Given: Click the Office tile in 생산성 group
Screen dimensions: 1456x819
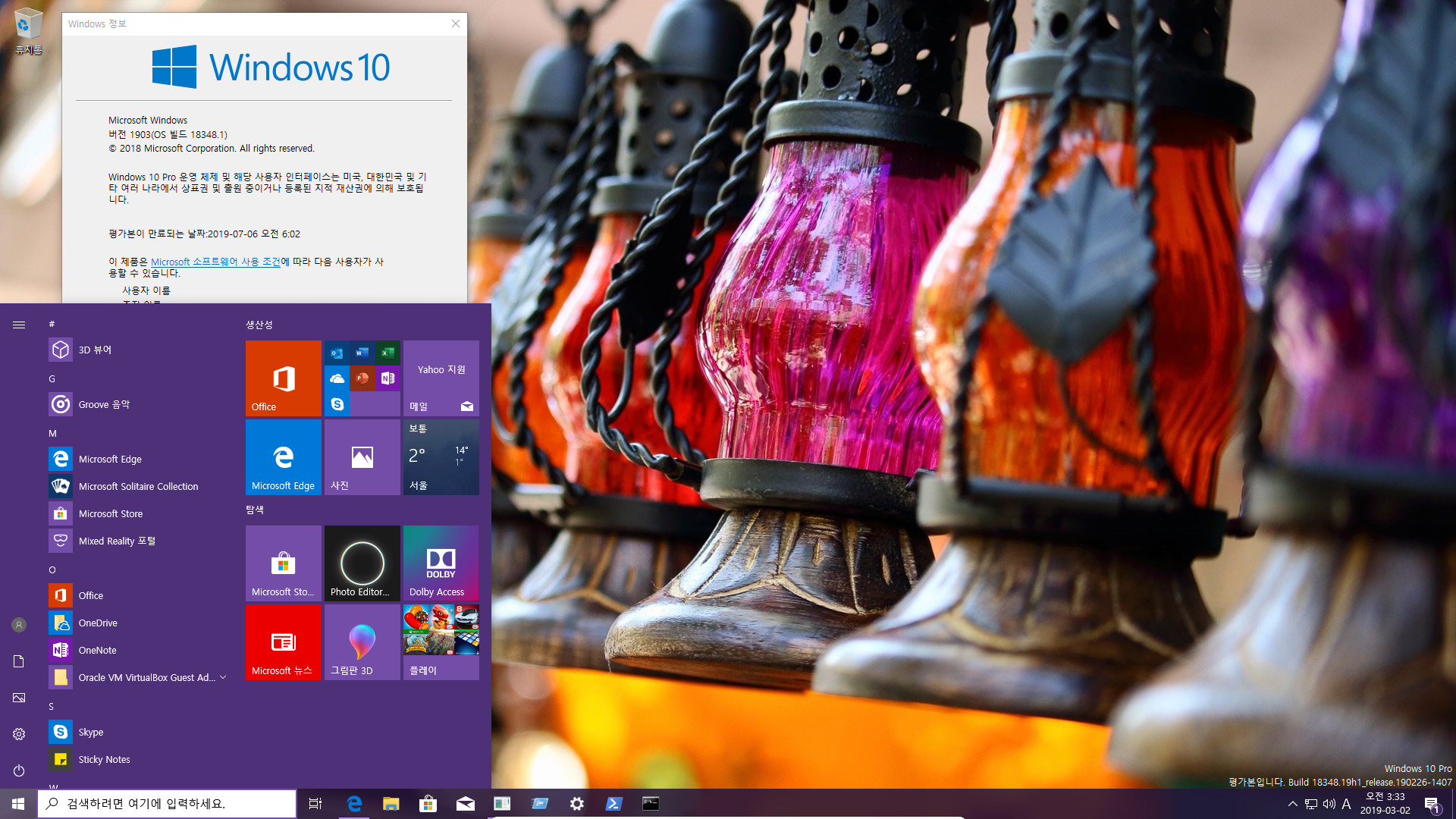Looking at the screenshot, I should point(284,378).
